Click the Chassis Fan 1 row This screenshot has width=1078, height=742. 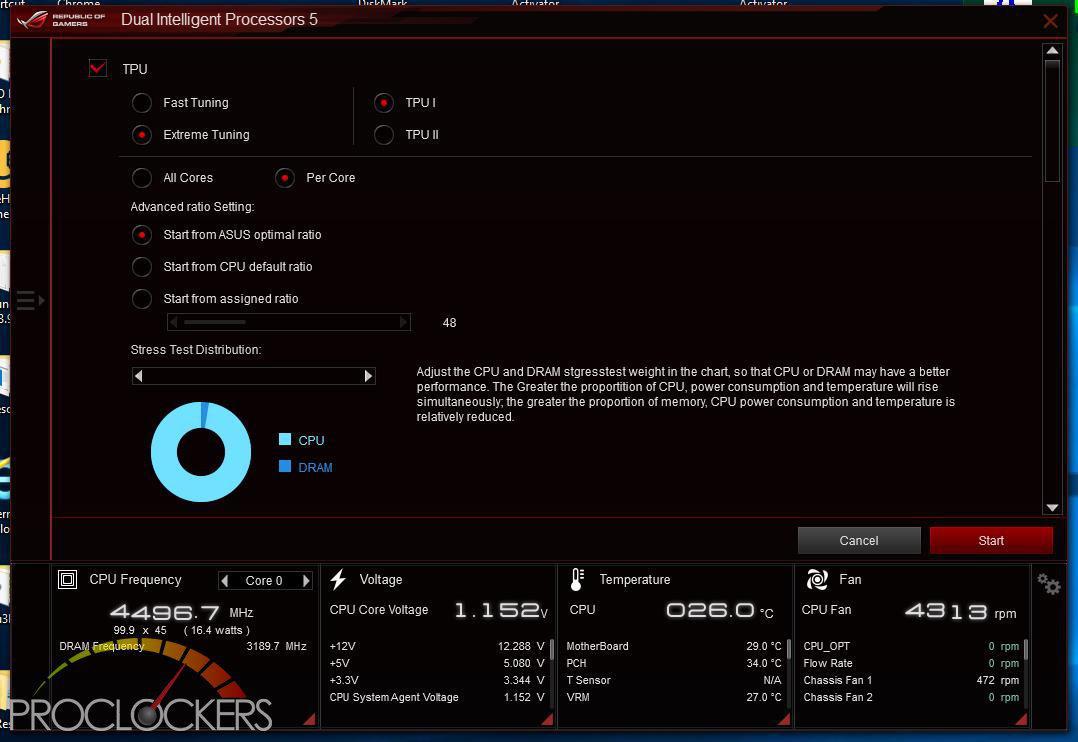coord(911,680)
